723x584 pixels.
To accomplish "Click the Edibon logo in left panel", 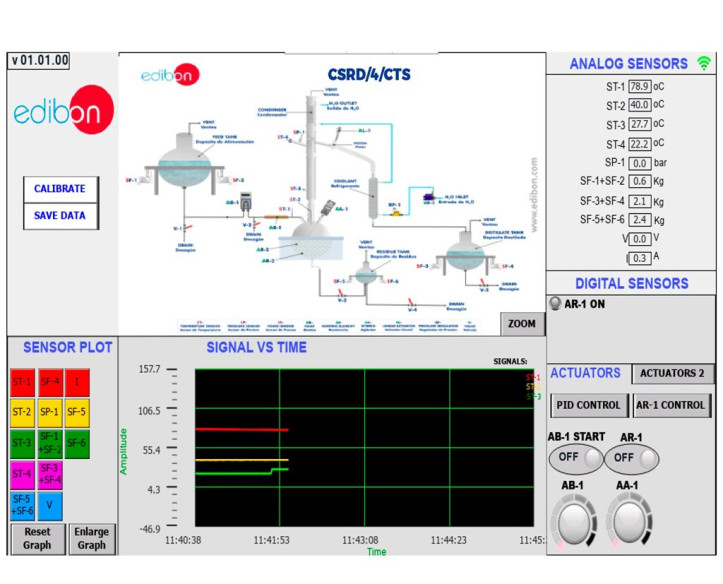I will (x=62, y=112).
